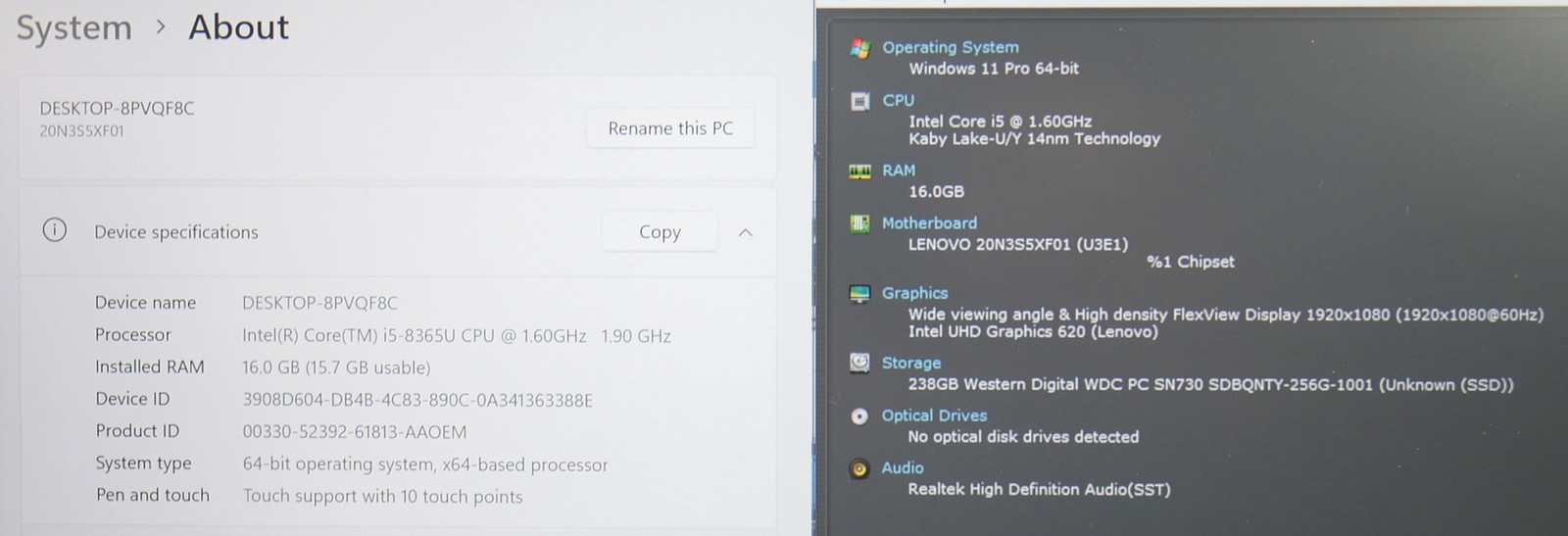Click the Product ID label
Screen dimensions: 1568x536
137,431
